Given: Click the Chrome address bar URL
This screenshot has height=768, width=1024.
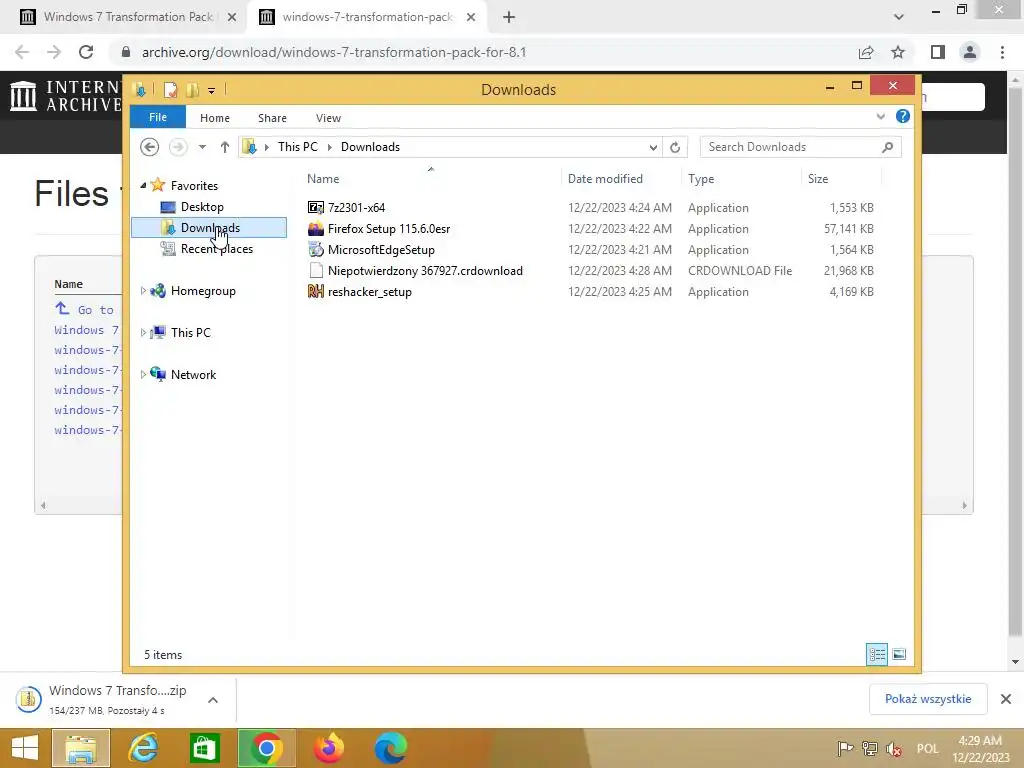Looking at the screenshot, I should [x=334, y=52].
